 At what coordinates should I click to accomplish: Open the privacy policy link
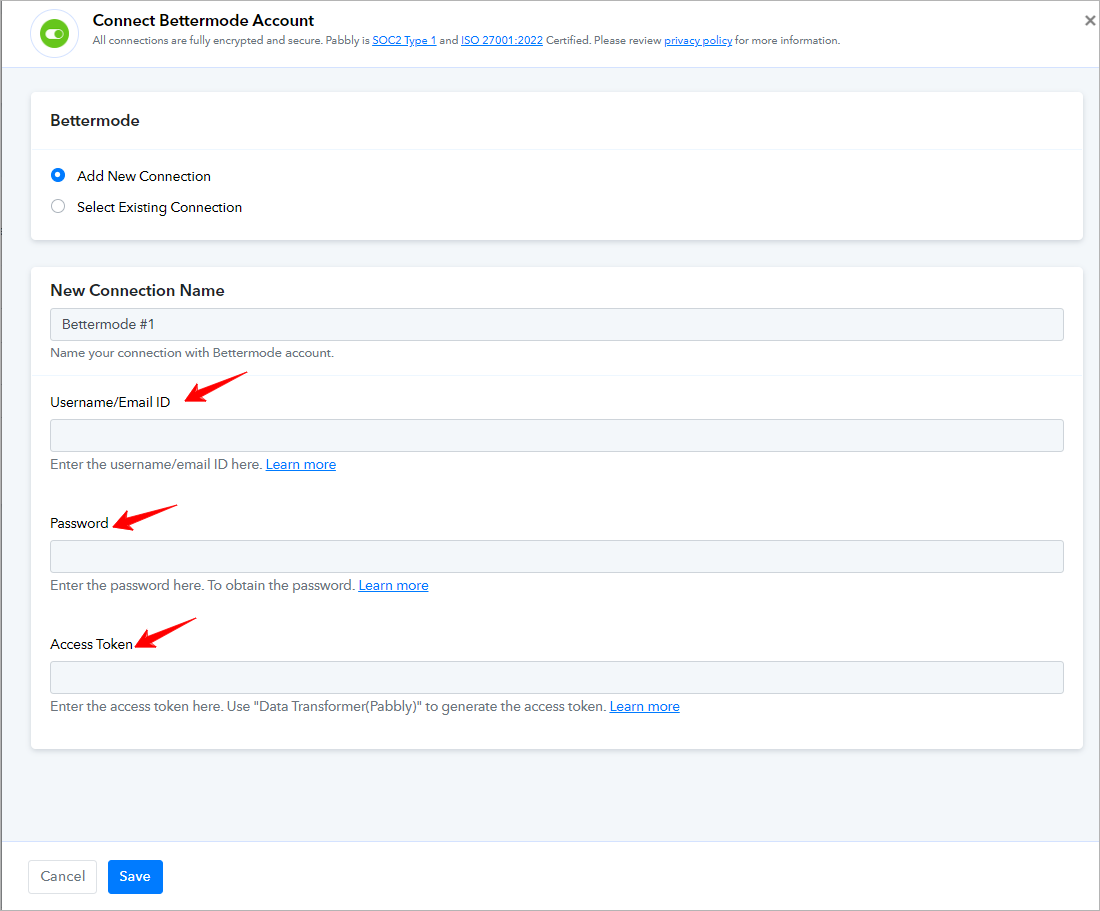(698, 41)
